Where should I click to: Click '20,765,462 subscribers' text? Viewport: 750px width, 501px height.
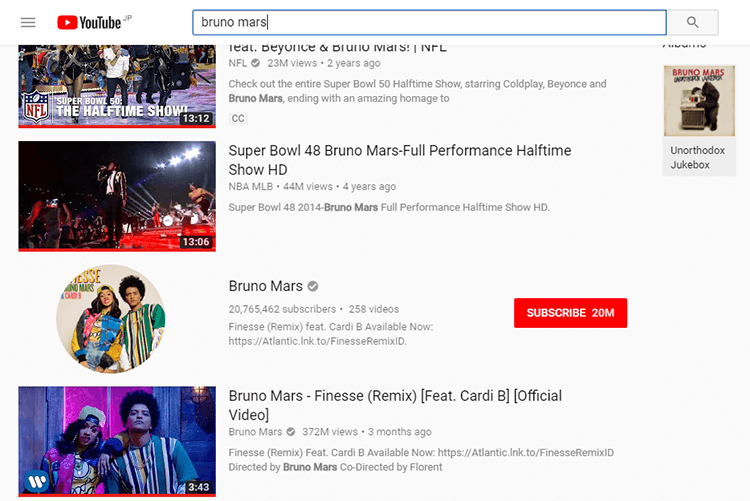point(282,309)
